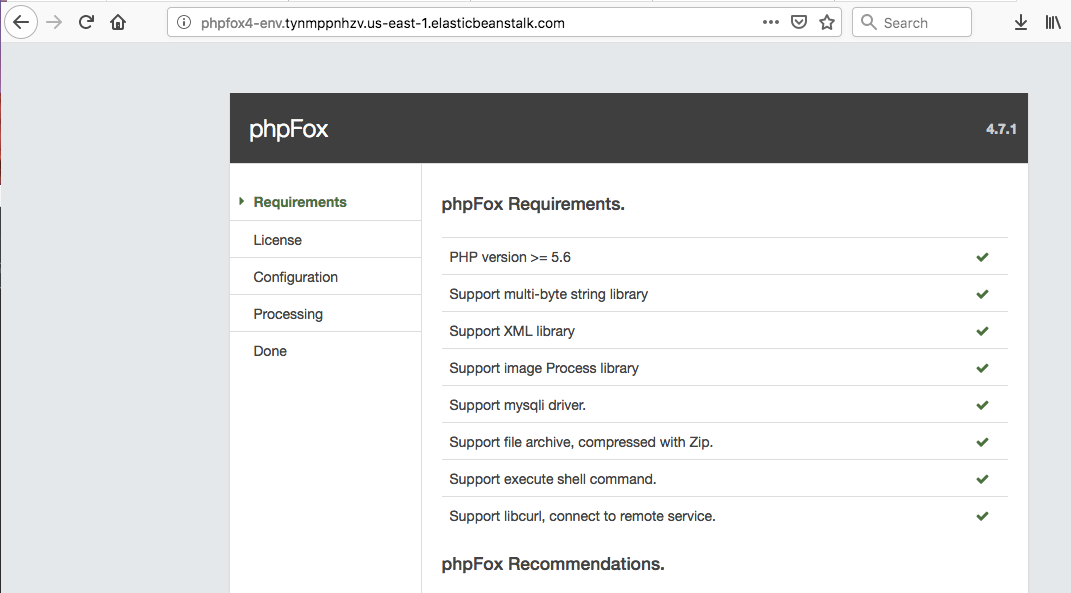Go to browser home page icon
The width and height of the screenshot is (1071, 593).
118,22
